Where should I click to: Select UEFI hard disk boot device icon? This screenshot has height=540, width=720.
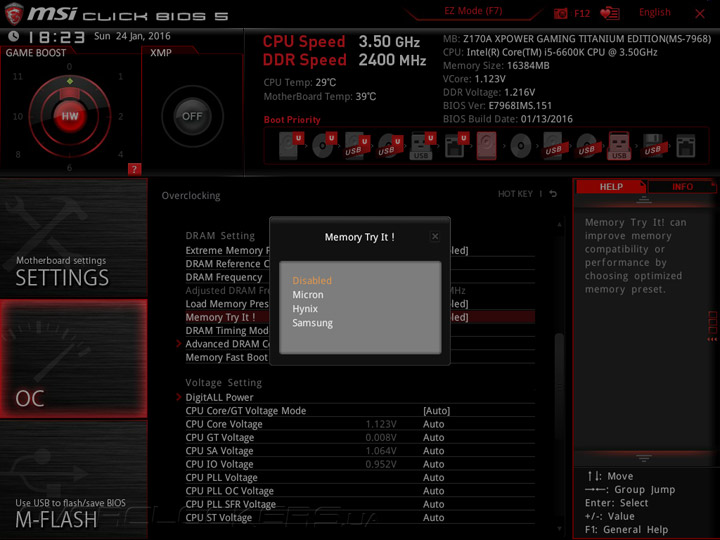click(x=291, y=145)
